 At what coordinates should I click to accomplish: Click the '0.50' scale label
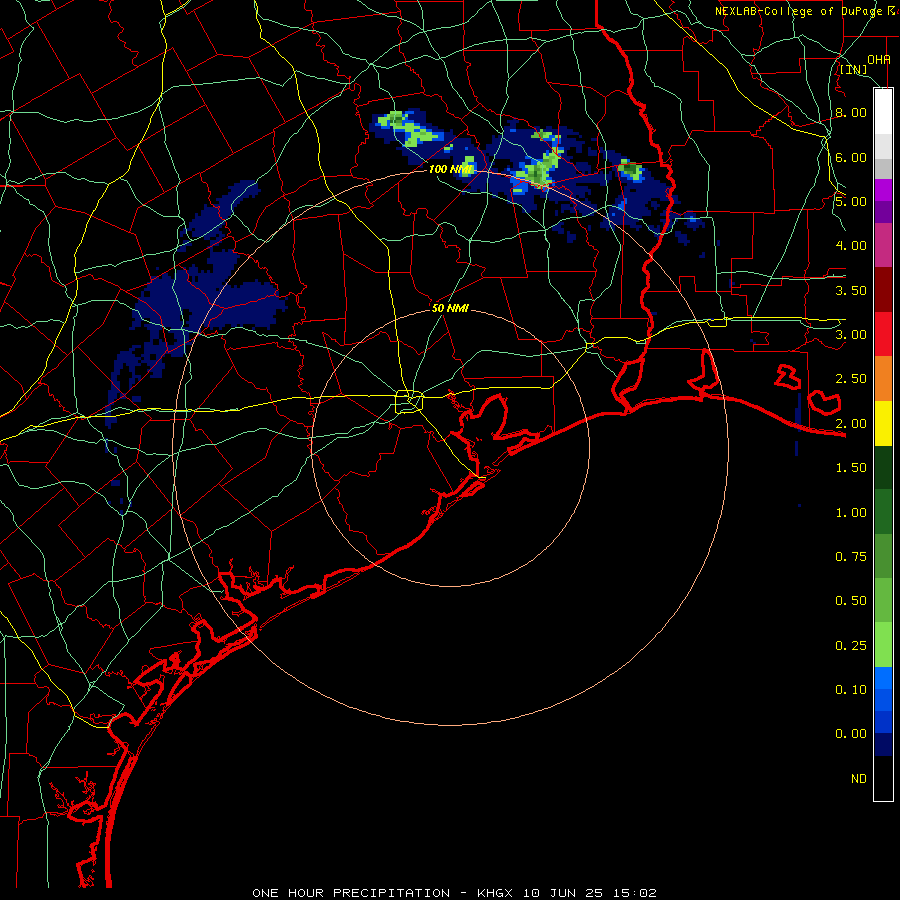pos(851,601)
